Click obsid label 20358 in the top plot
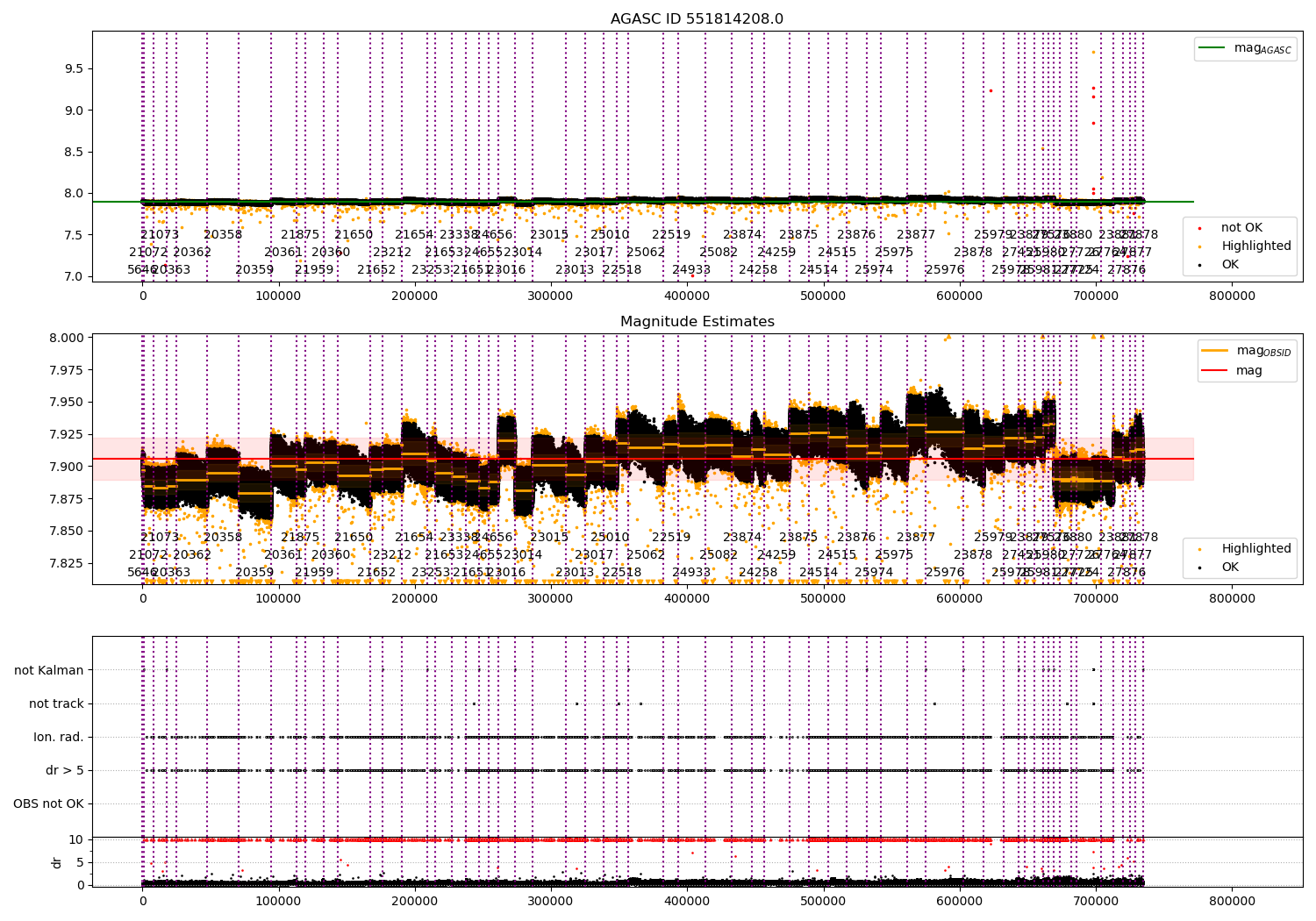This screenshot has height=921, width=1316. tap(223, 235)
